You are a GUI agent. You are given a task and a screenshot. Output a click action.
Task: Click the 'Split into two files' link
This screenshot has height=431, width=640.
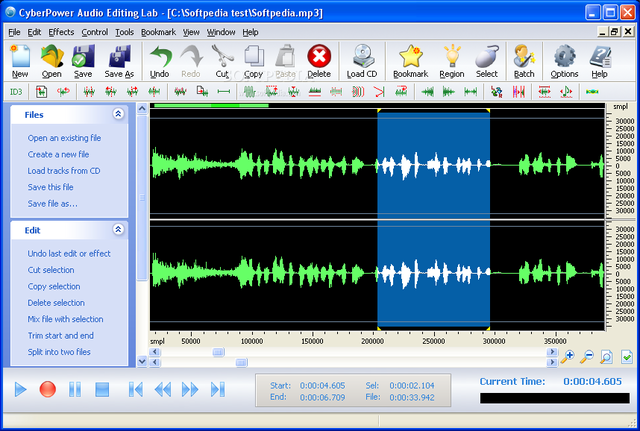click(59, 352)
